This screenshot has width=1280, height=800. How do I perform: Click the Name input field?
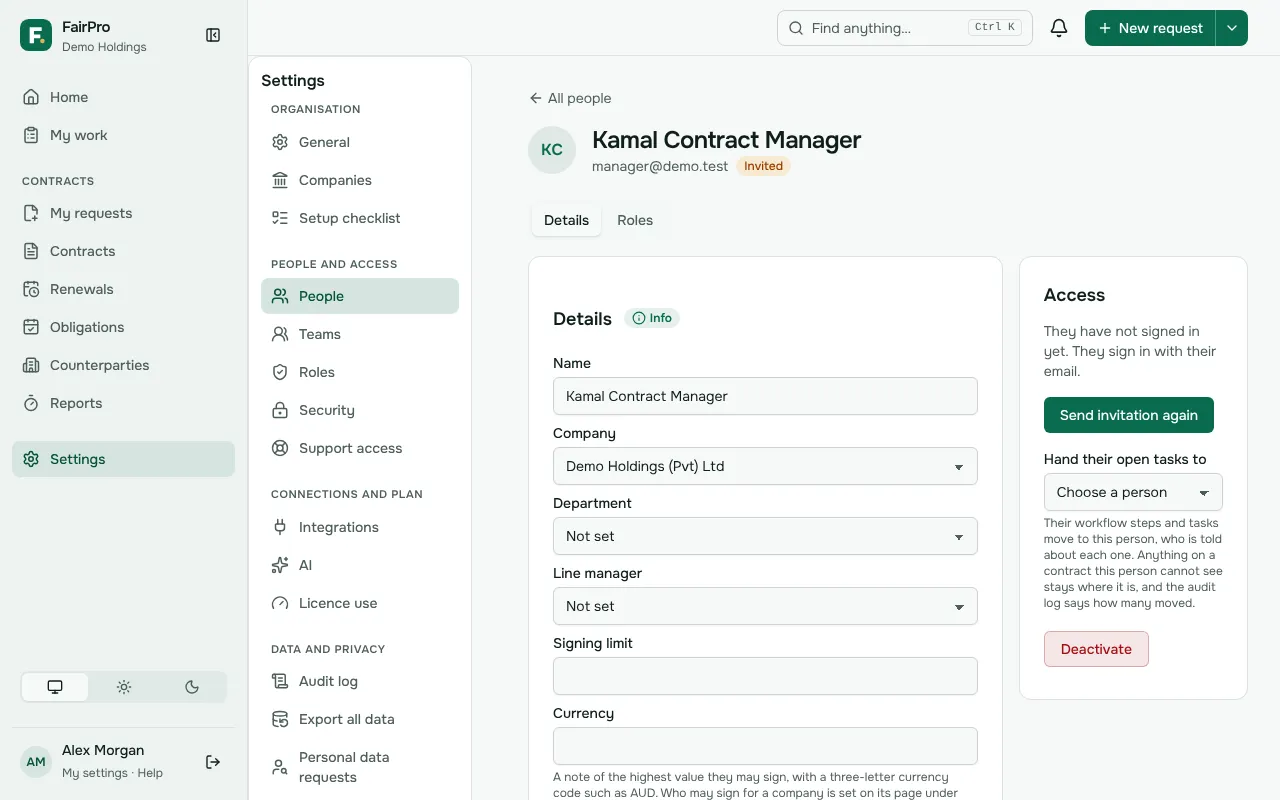coord(765,396)
